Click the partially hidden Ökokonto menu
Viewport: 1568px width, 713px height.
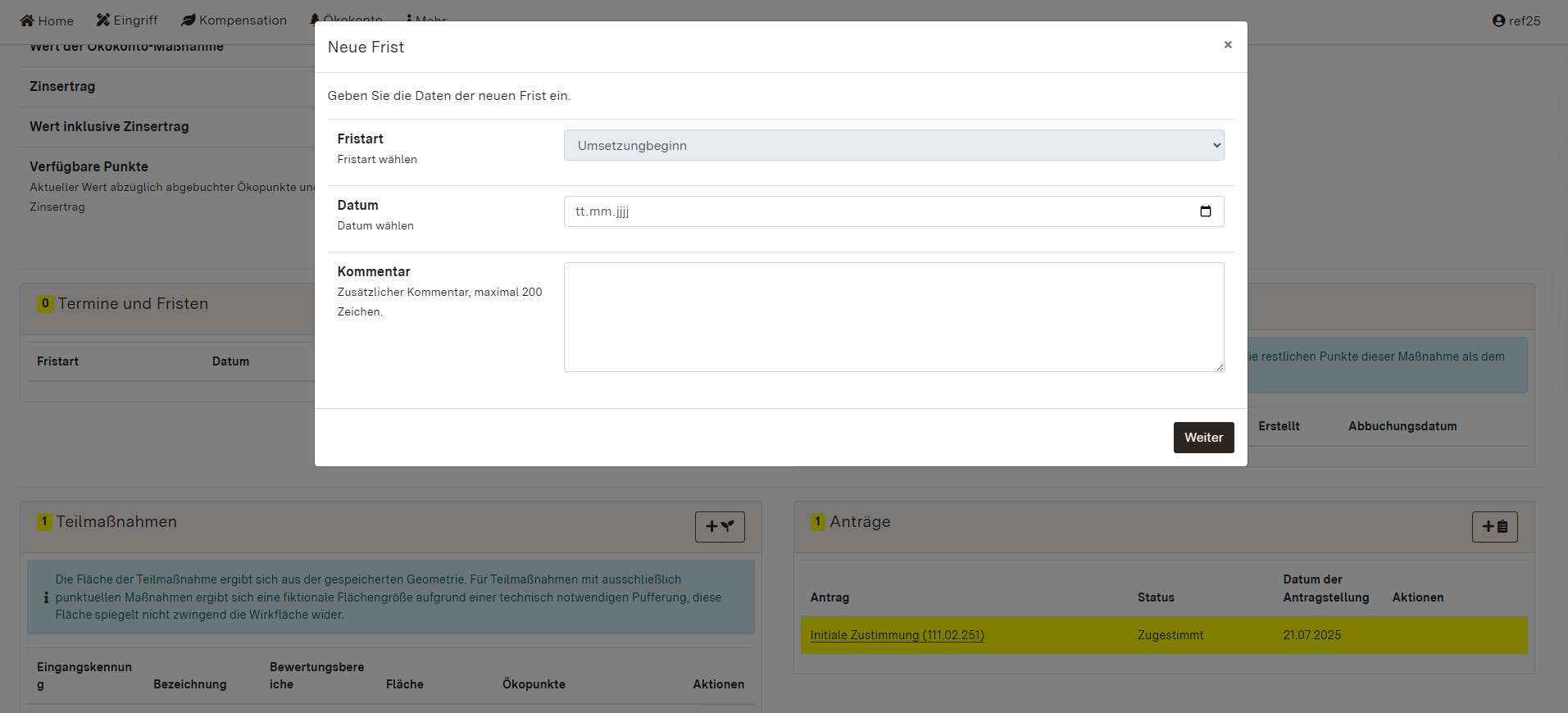pos(348,18)
